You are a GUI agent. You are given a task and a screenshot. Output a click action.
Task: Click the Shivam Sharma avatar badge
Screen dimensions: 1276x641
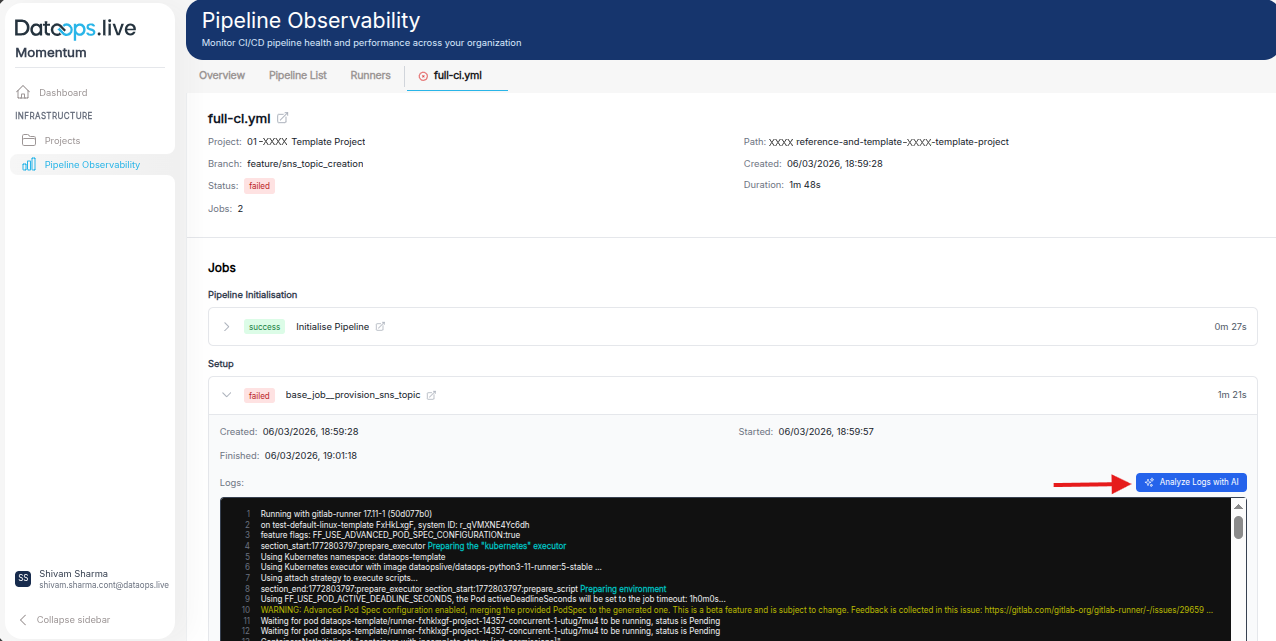coord(22,578)
